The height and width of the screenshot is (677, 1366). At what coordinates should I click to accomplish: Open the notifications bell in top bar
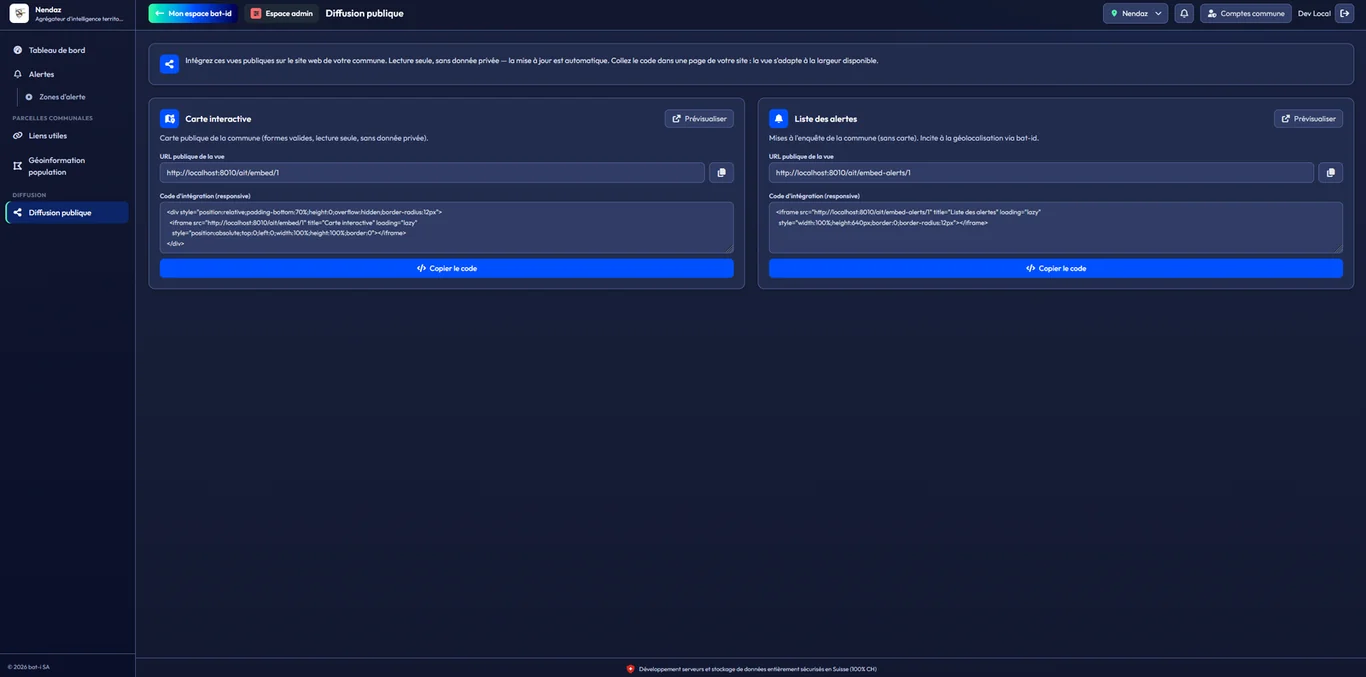(x=1184, y=13)
